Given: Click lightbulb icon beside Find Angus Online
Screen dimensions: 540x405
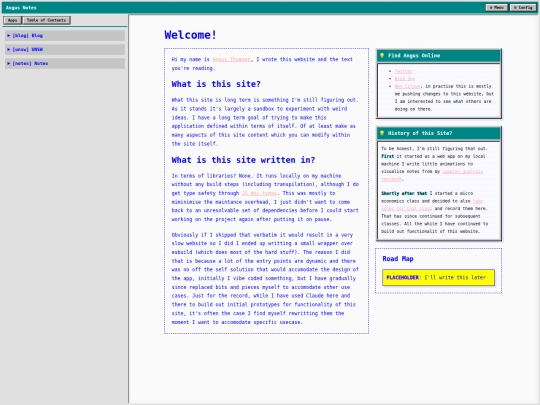Looking at the screenshot, I should pyautogui.click(x=382, y=55).
